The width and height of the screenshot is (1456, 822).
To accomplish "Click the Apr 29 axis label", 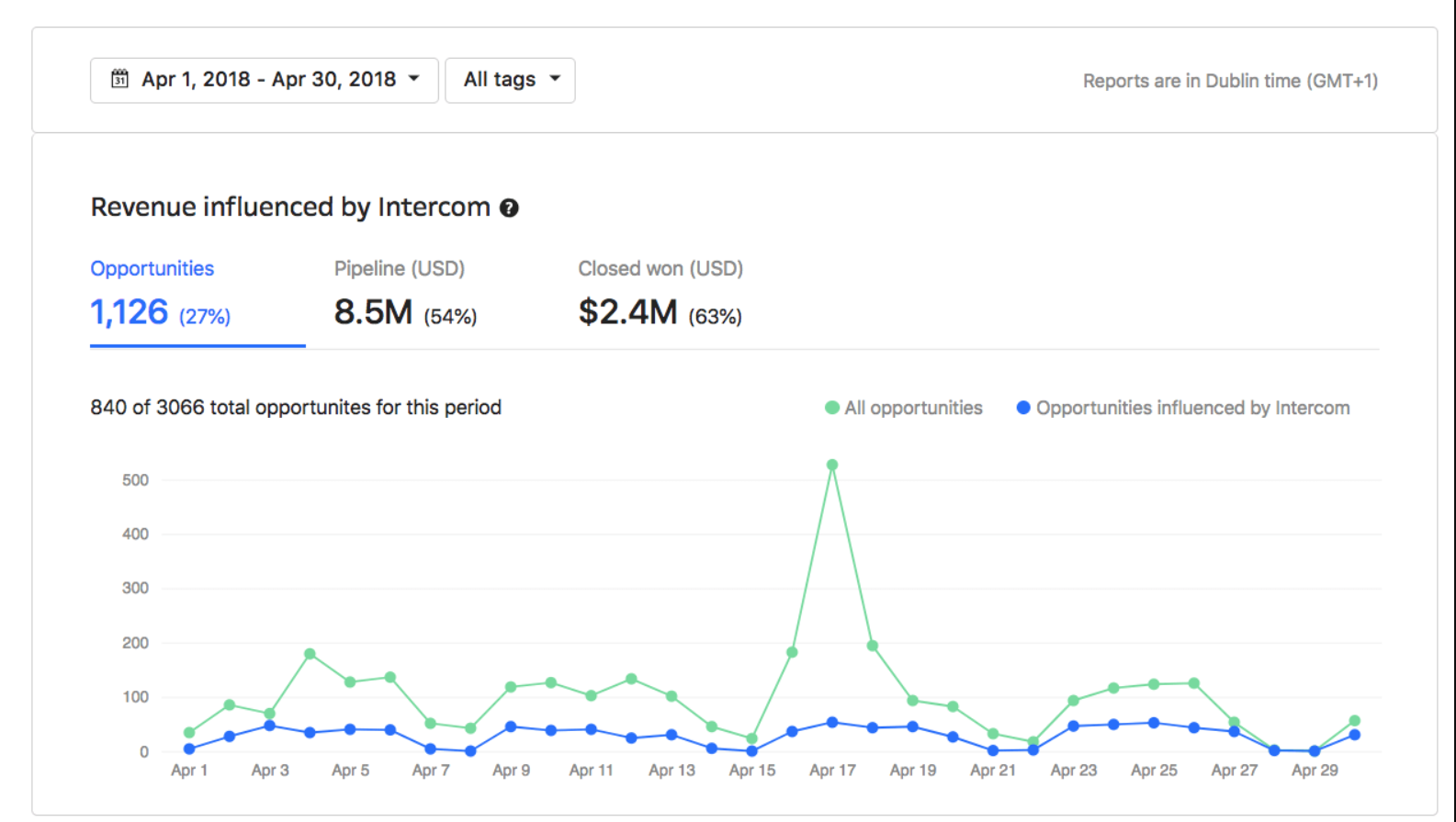I will [1315, 771].
